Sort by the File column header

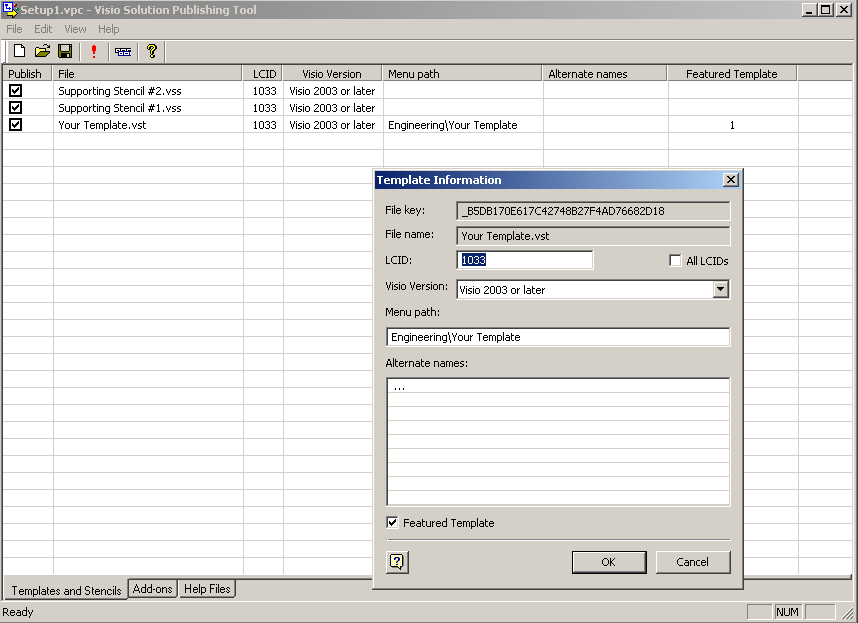click(x=147, y=73)
